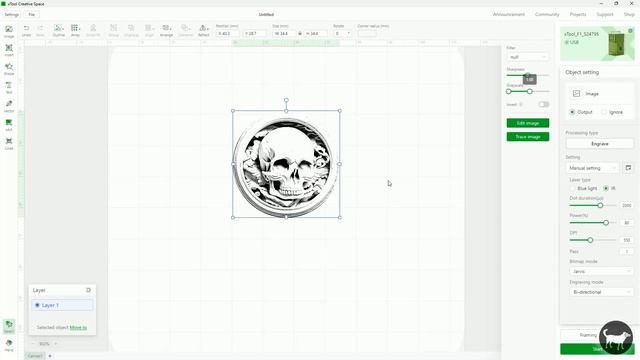Image resolution: width=640 pixels, height=360 pixels.
Task: Open the Projects tab in top bar
Action: (x=578, y=14)
